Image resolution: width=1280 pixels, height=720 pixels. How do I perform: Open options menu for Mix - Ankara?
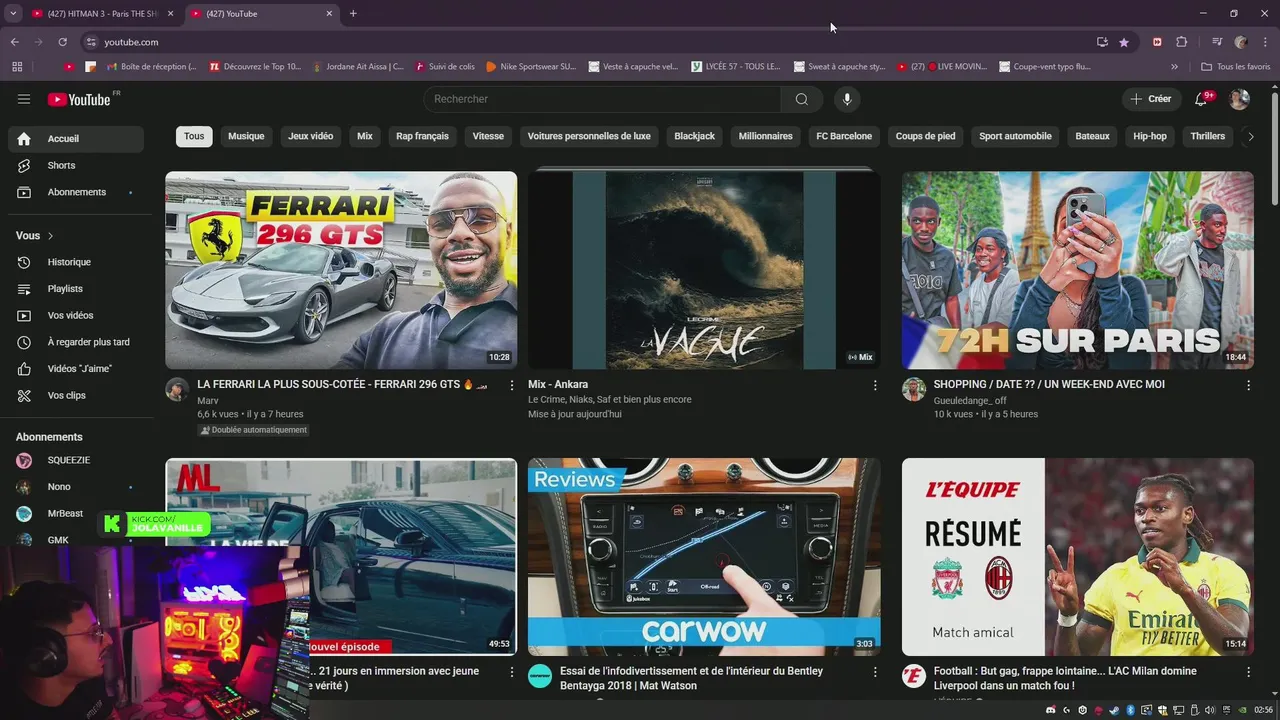coord(875,385)
